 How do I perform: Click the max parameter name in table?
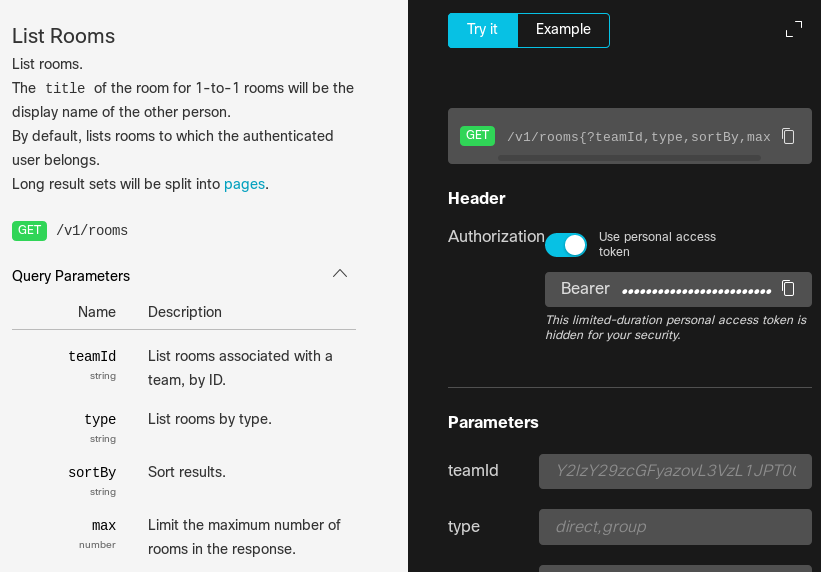point(104,526)
